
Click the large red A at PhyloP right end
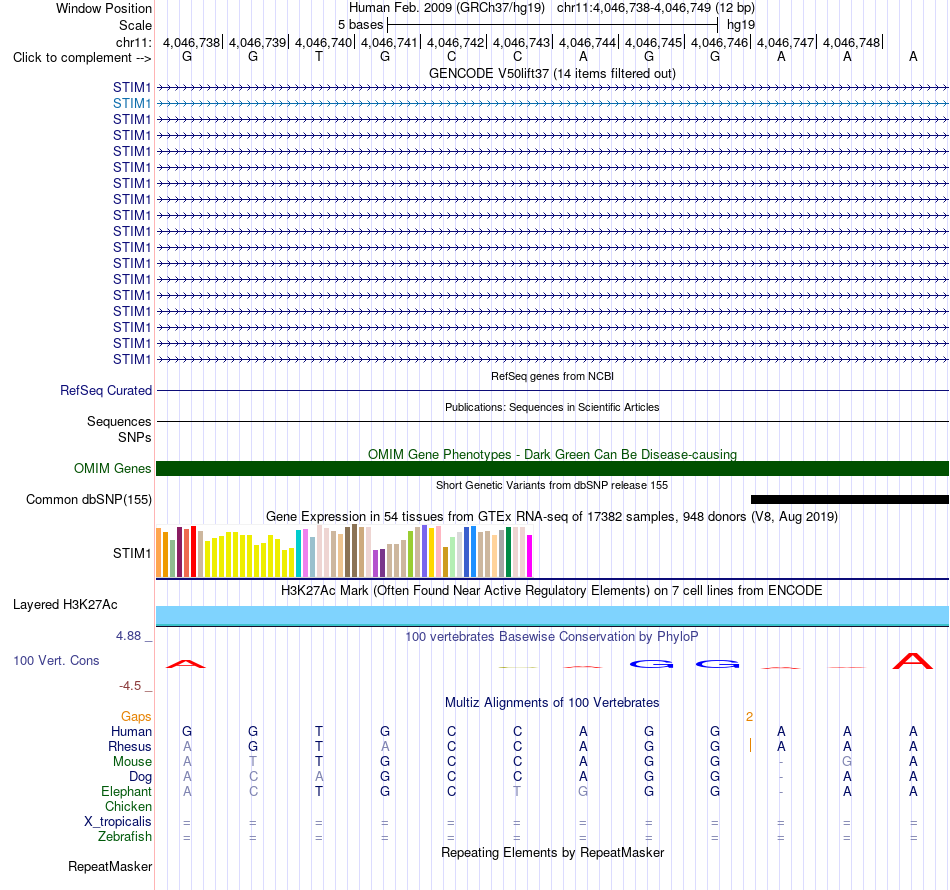point(912,661)
